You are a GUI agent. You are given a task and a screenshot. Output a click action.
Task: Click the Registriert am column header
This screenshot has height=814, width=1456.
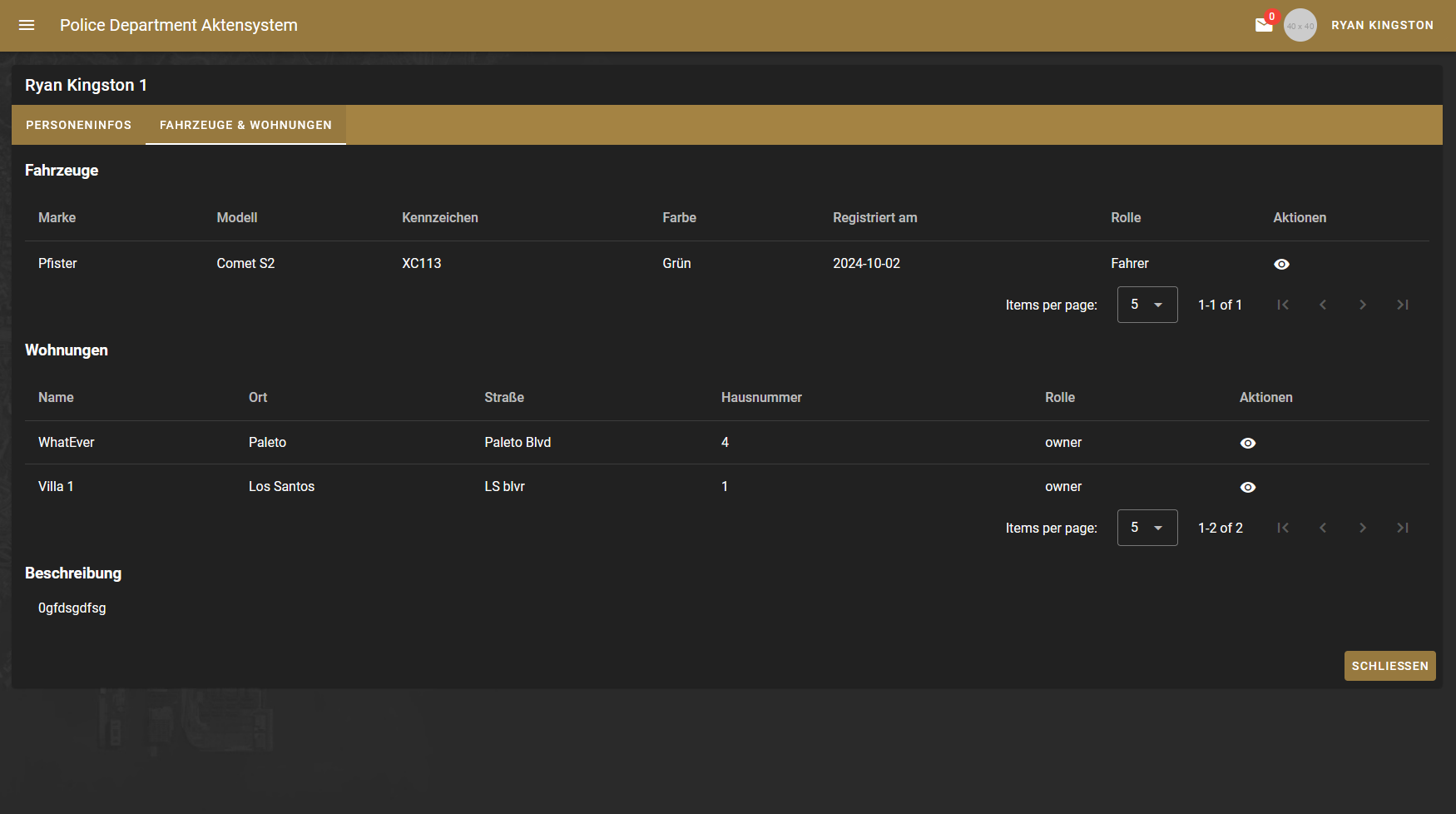point(875,218)
